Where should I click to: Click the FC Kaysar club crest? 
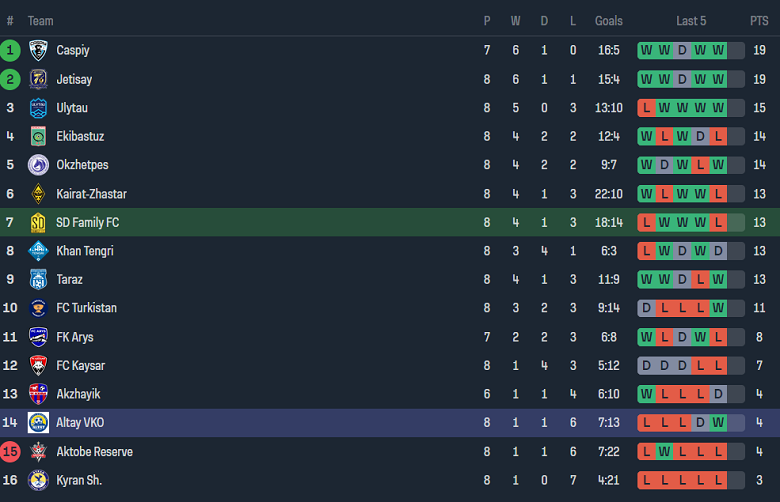coord(38,366)
